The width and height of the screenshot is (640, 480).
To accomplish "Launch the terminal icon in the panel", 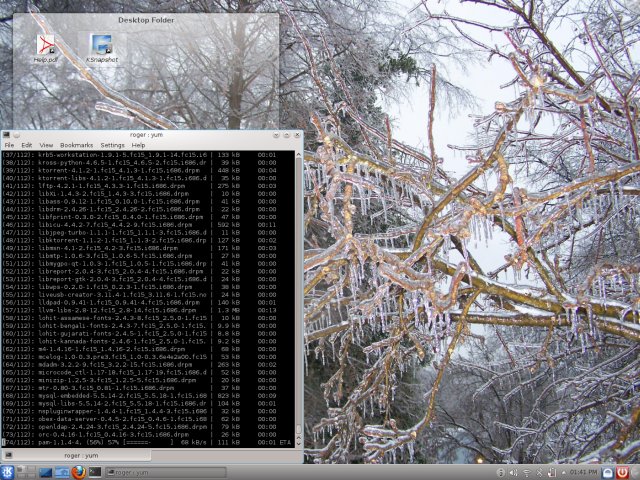I will [x=95, y=472].
